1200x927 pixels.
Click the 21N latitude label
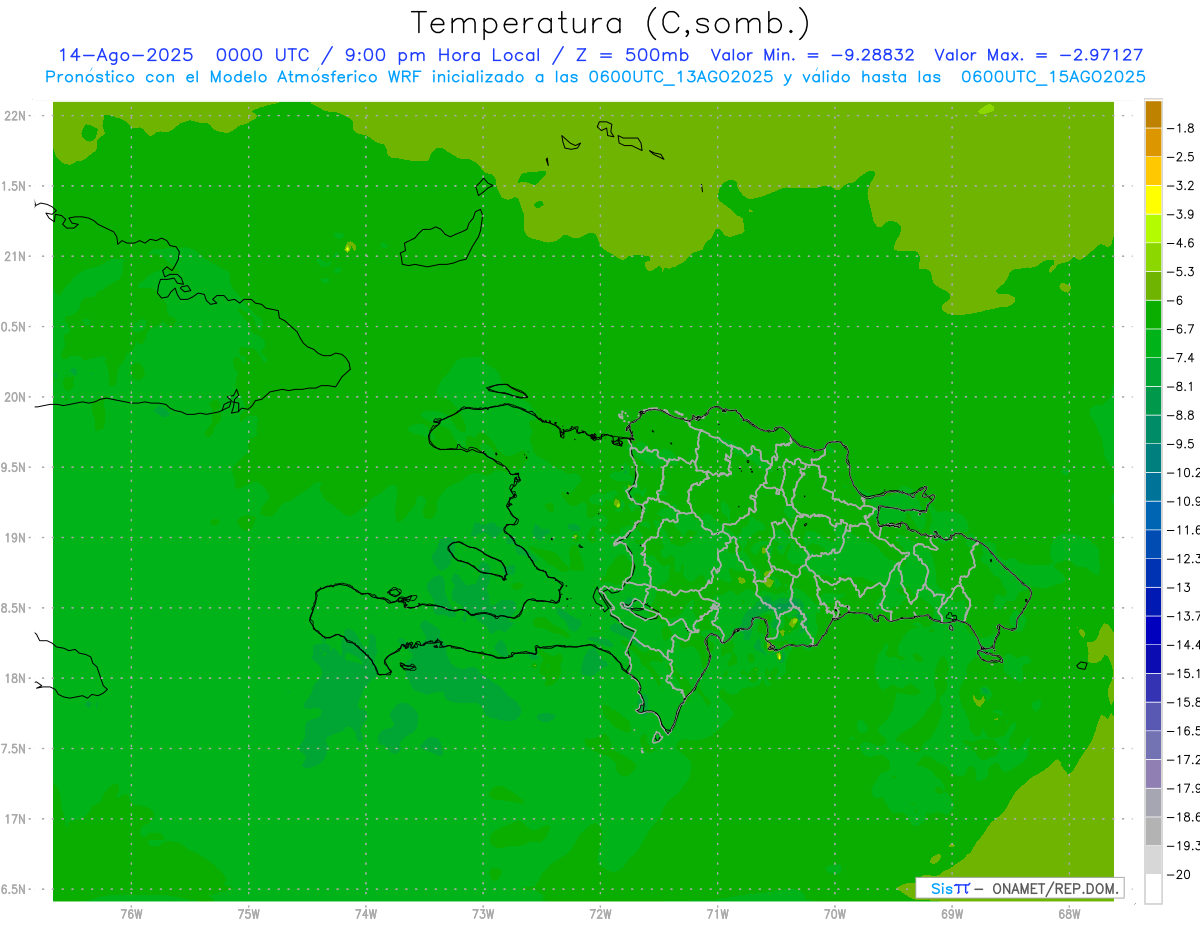15,257
